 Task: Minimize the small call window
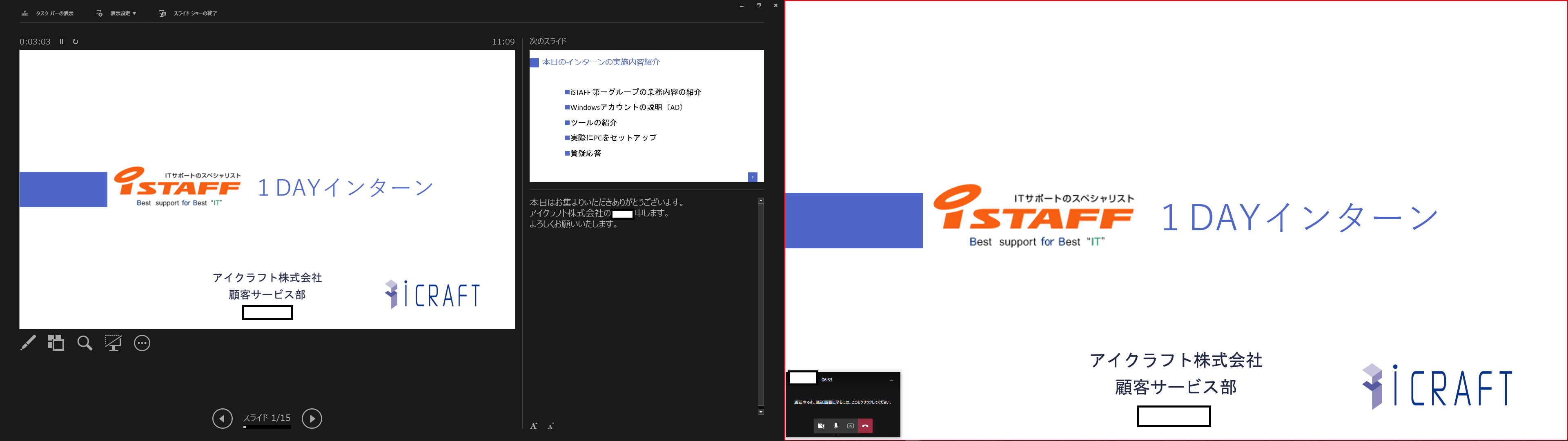point(891,380)
